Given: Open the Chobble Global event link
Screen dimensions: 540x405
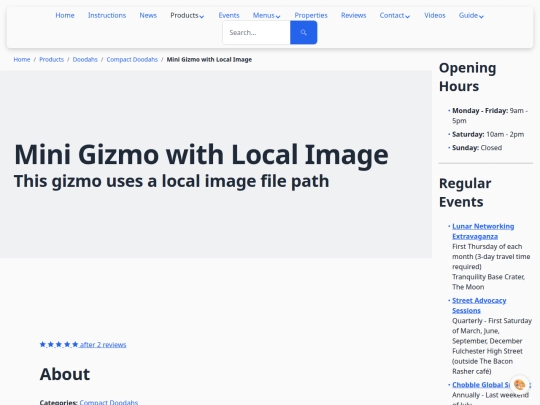Looking at the screenshot, I should [481, 385].
